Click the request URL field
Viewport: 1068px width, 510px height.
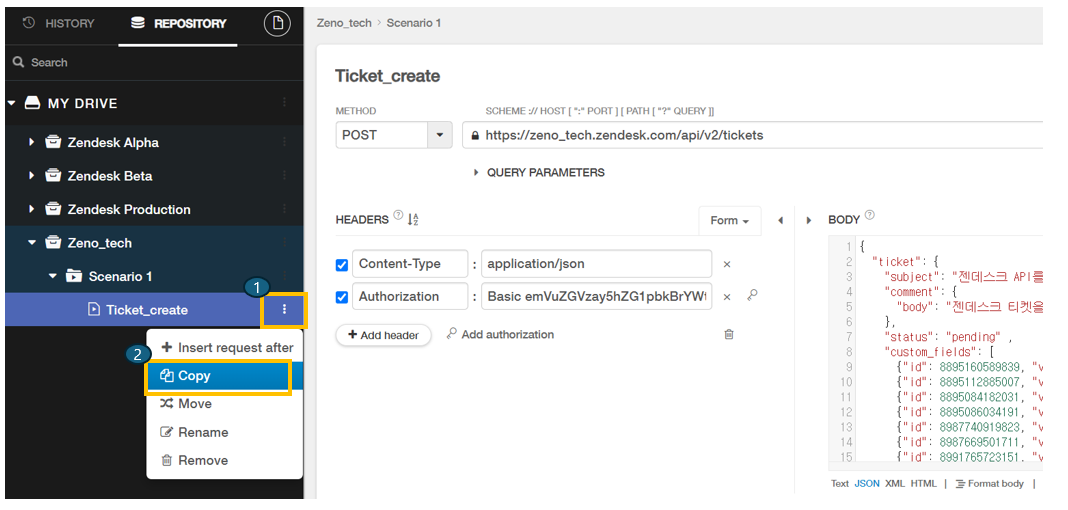[x=753, y=135]
